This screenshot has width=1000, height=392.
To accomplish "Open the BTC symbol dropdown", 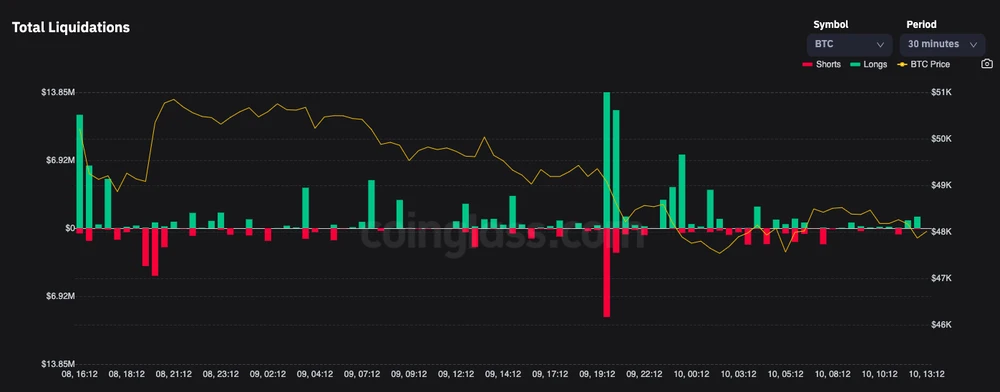I will point(849,45).
